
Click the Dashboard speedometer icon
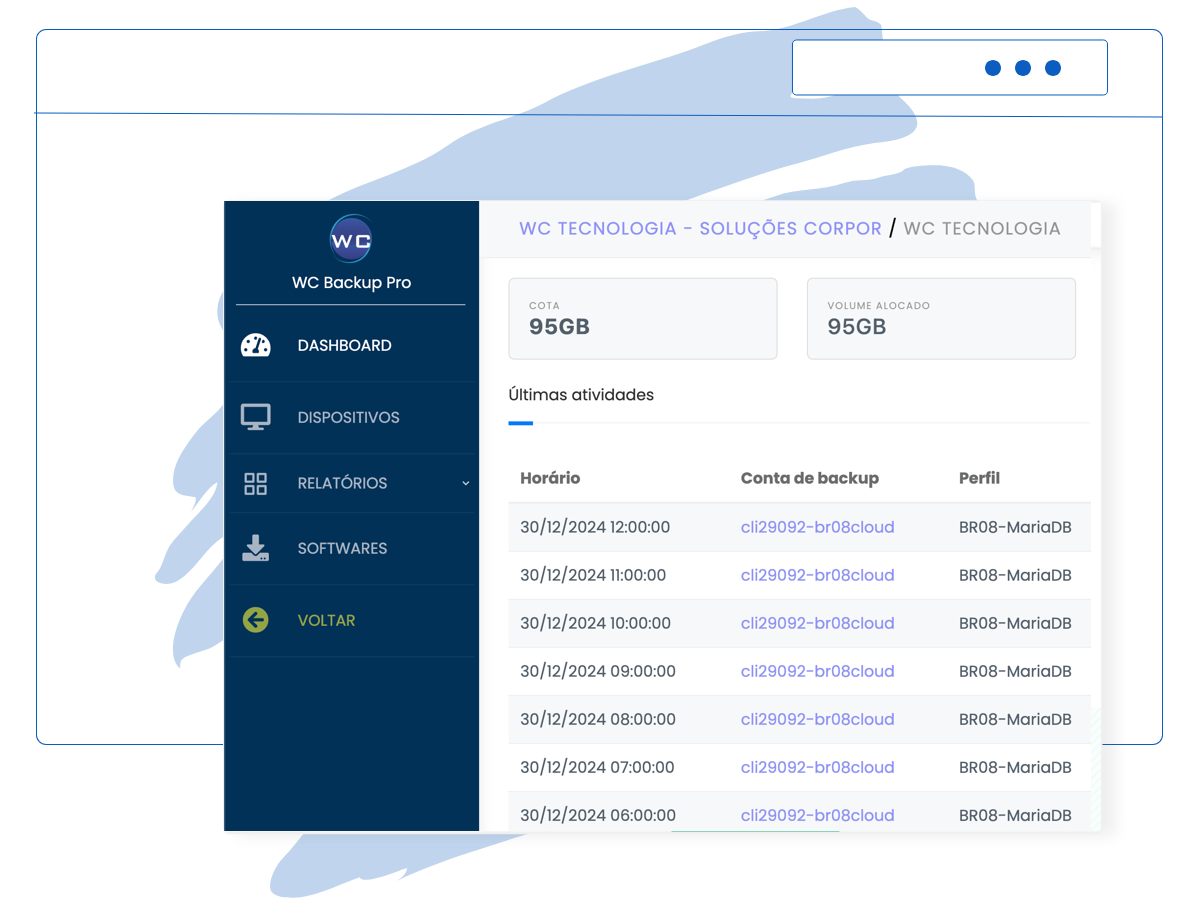[x=256, y=346]
